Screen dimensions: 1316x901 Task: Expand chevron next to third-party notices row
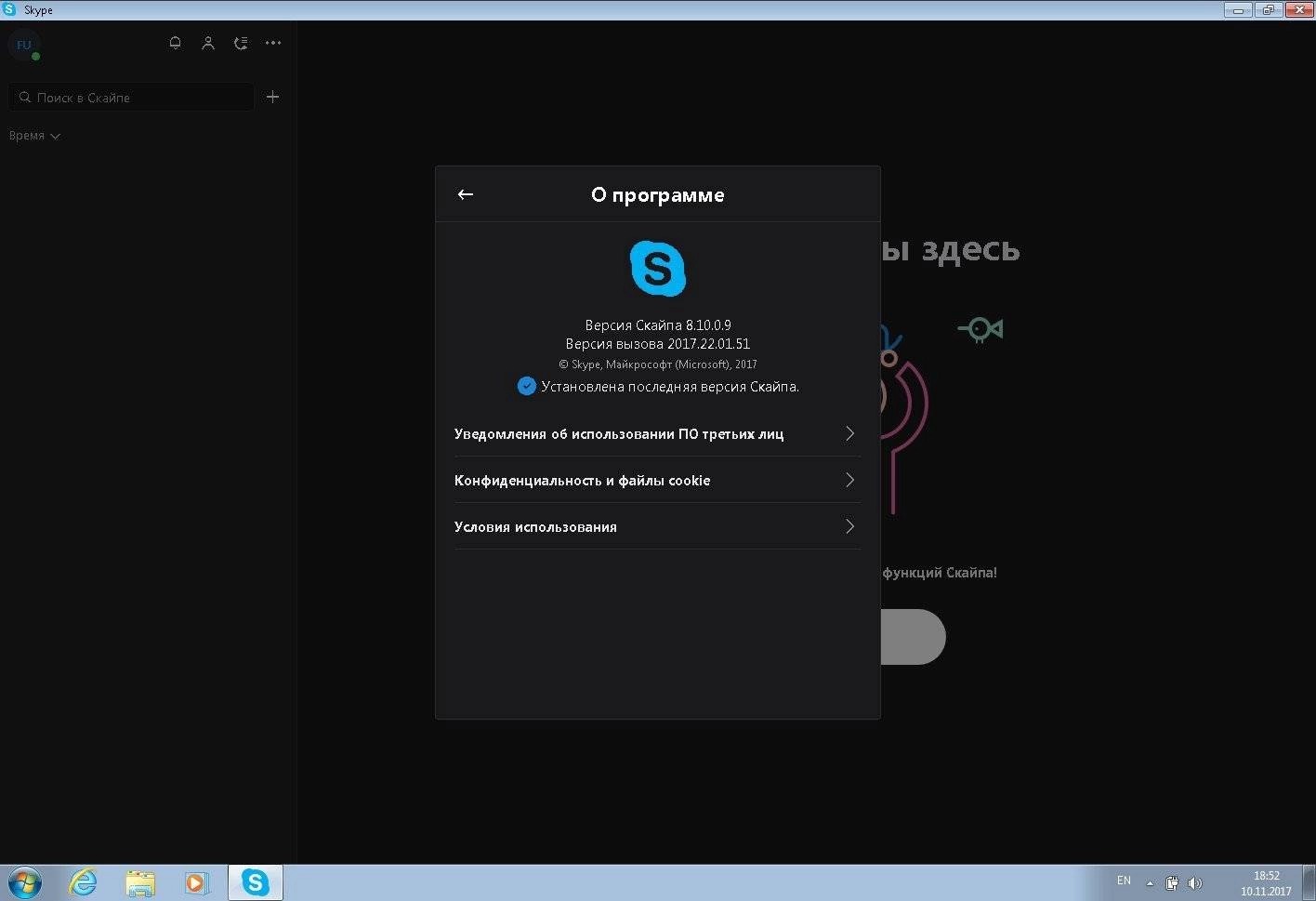(849, 433)
